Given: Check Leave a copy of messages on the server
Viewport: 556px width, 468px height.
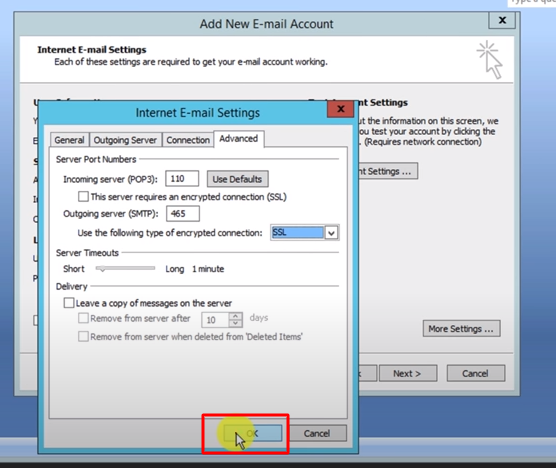Looking at the screenshot, I should coord(69,303).
